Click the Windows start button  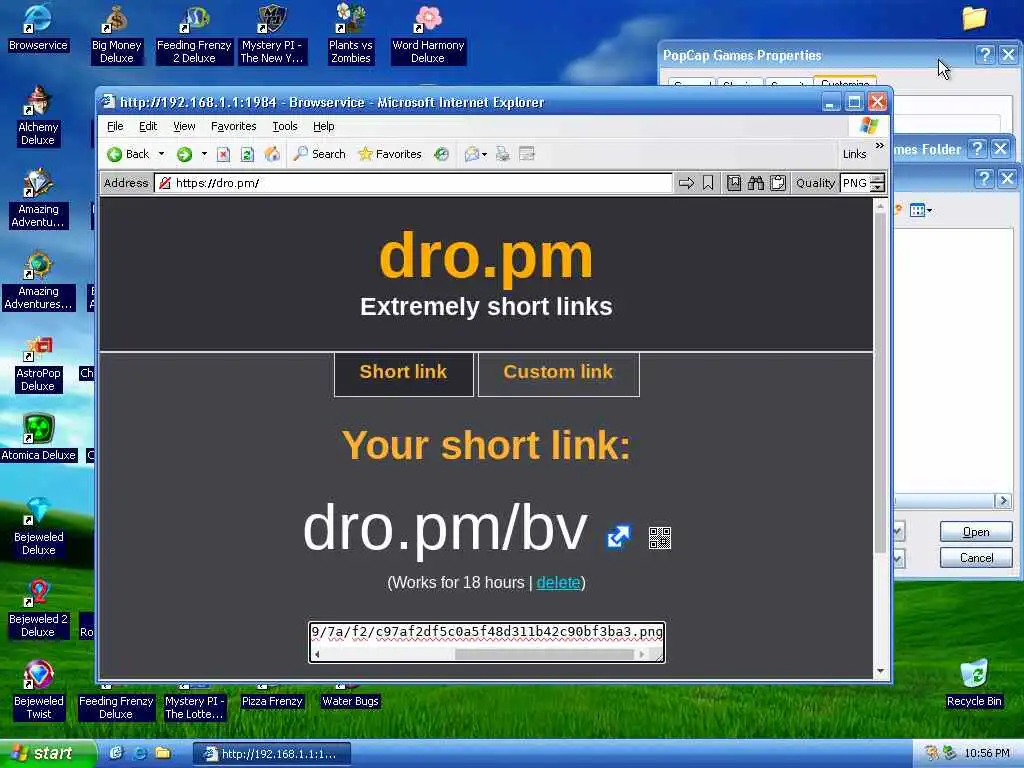coord(46,754)
